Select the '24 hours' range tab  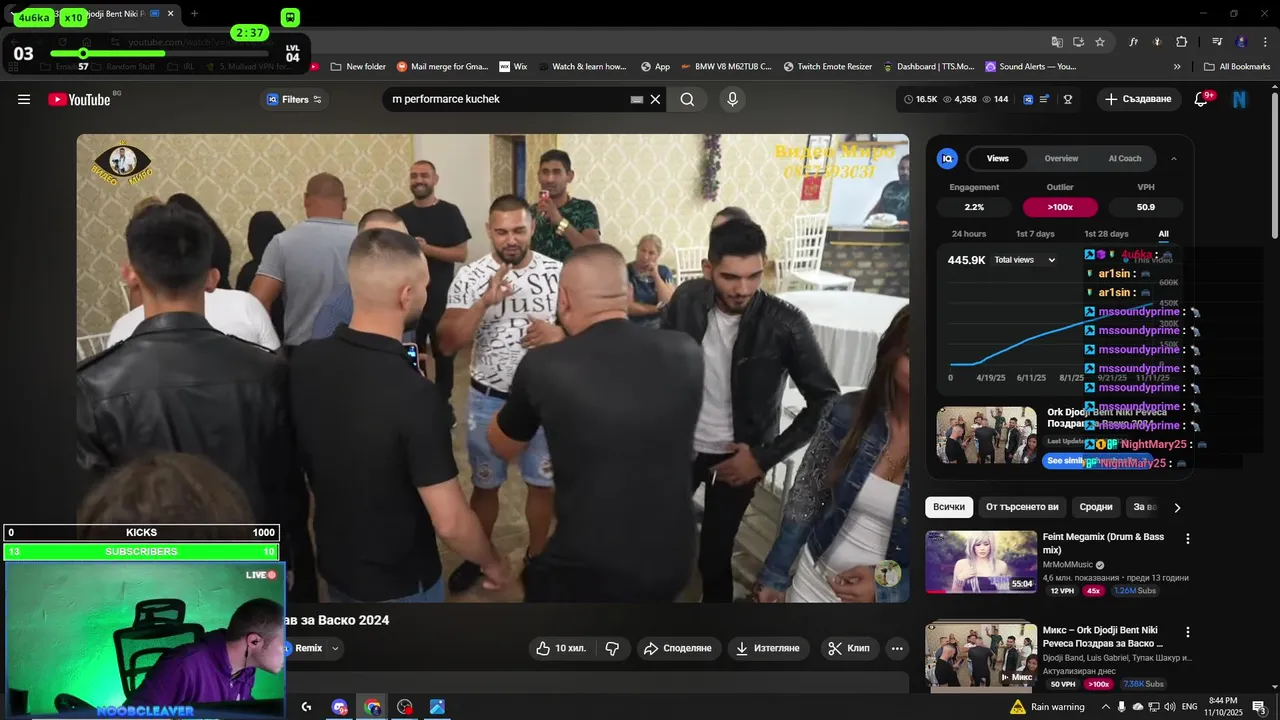point(968,234)
